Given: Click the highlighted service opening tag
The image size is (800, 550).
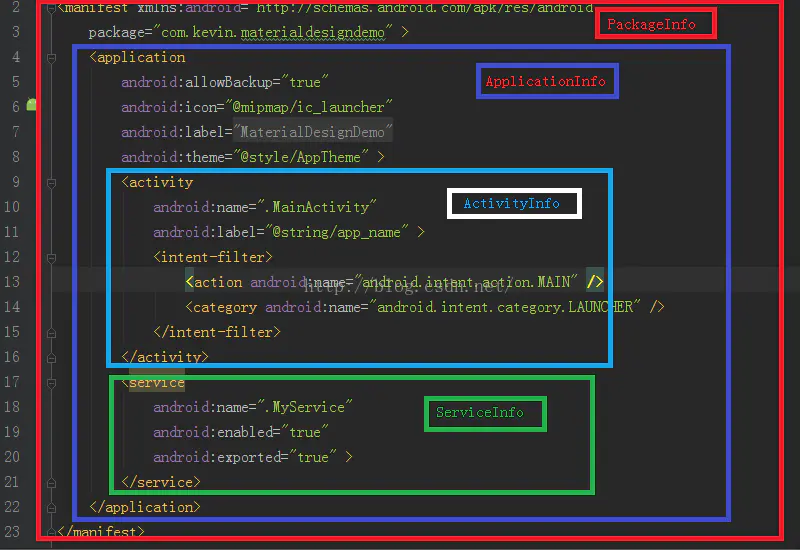Looking at the screenshot, I should [x=153, y=383].
